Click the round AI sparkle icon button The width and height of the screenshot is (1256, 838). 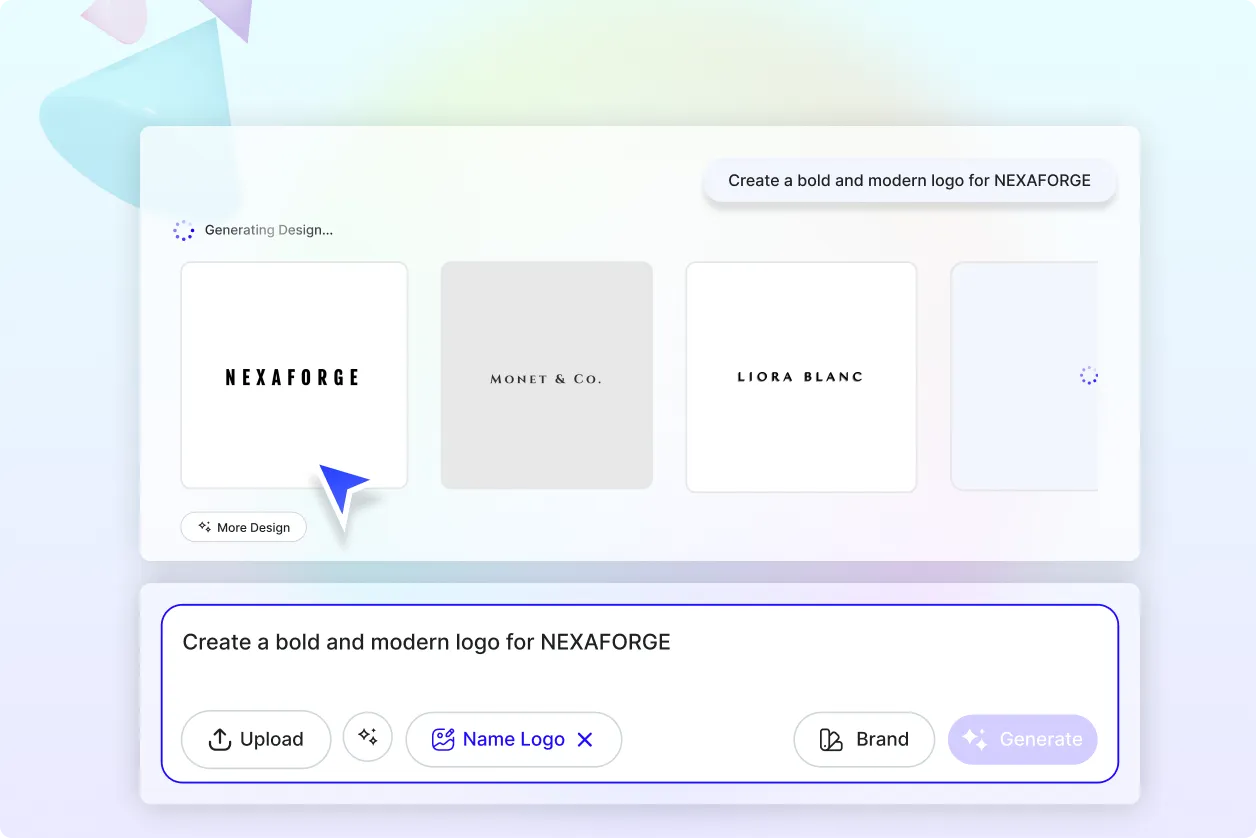tap(368, 737)
